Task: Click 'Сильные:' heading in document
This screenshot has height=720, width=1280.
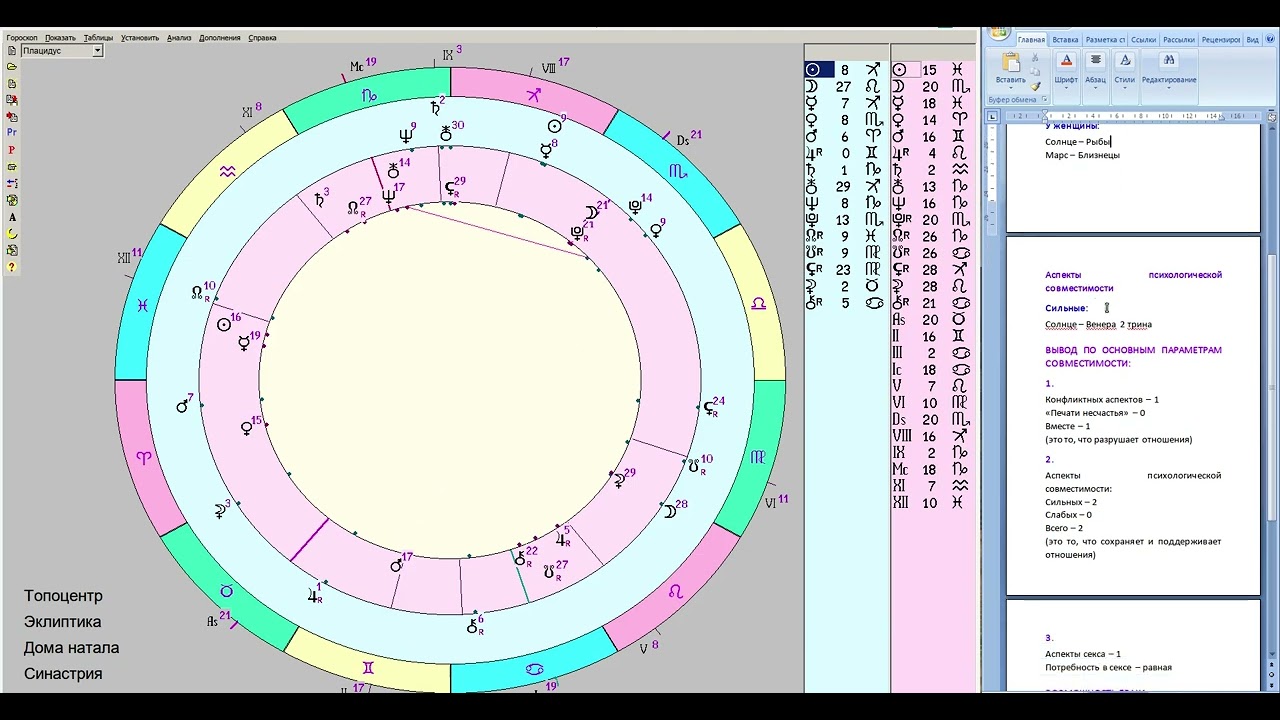Action: click(1066, 308)
